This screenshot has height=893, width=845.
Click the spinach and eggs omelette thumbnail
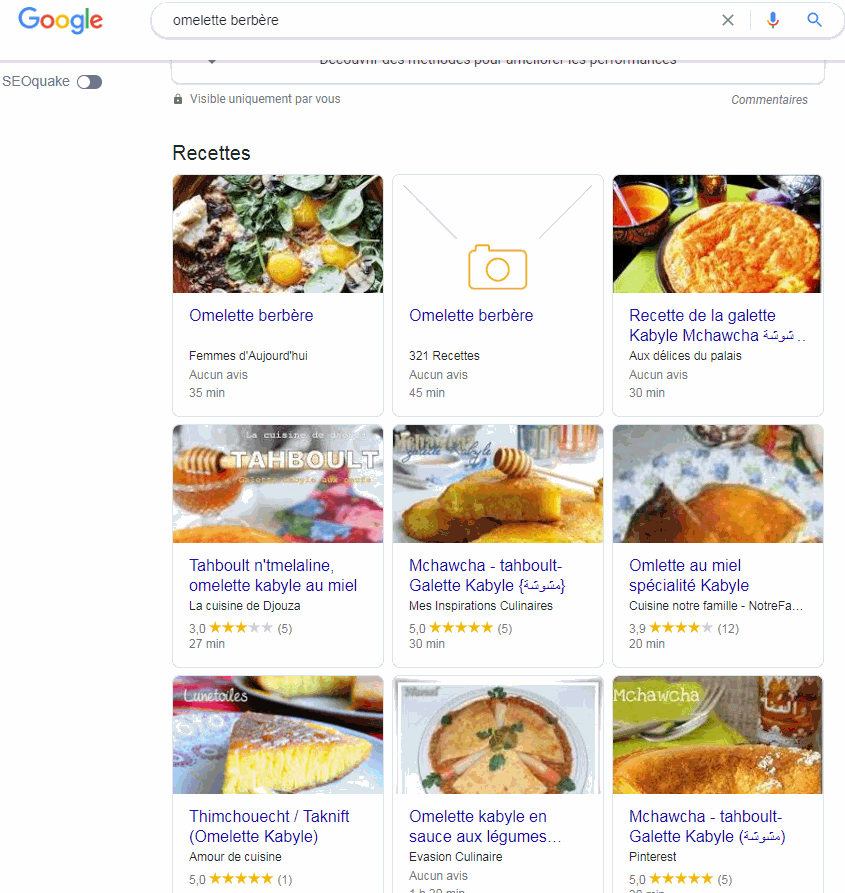point(278,234)
